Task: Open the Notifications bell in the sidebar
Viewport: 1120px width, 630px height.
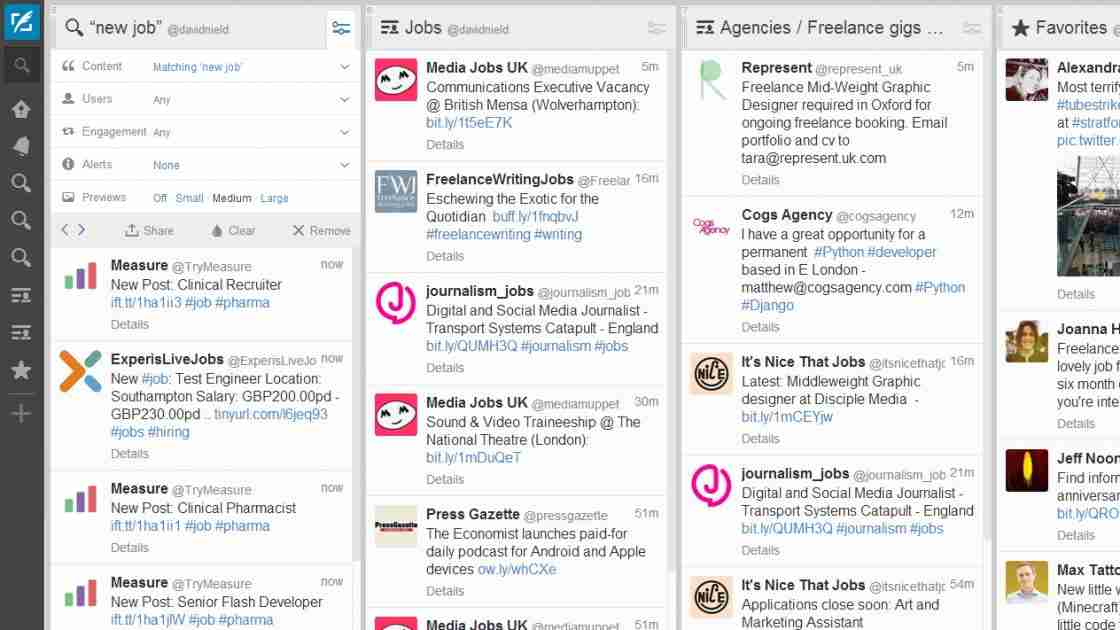Action: (x=21, y=146)
